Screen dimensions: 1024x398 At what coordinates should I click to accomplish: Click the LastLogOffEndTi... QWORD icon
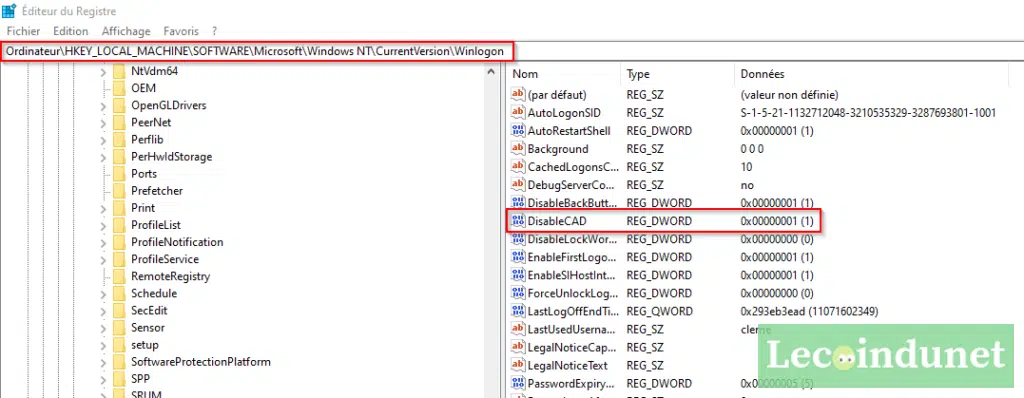pyautogui.click(x=518, y=311)
